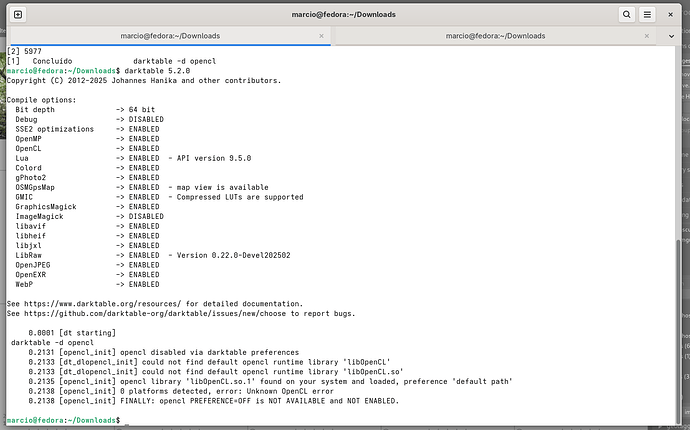Click the 'FINALLY: opencl PREFERENCE=OFF' line
The width and height of the screenshot is (690, 430).
pyautogui.click(x=213, y=401)
